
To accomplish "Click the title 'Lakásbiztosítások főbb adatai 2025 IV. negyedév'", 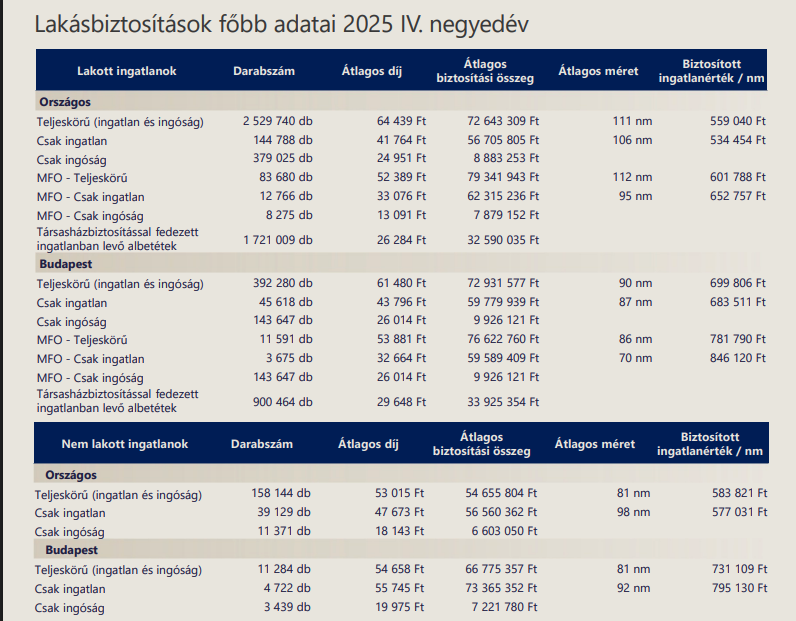I will pos(282,24).
